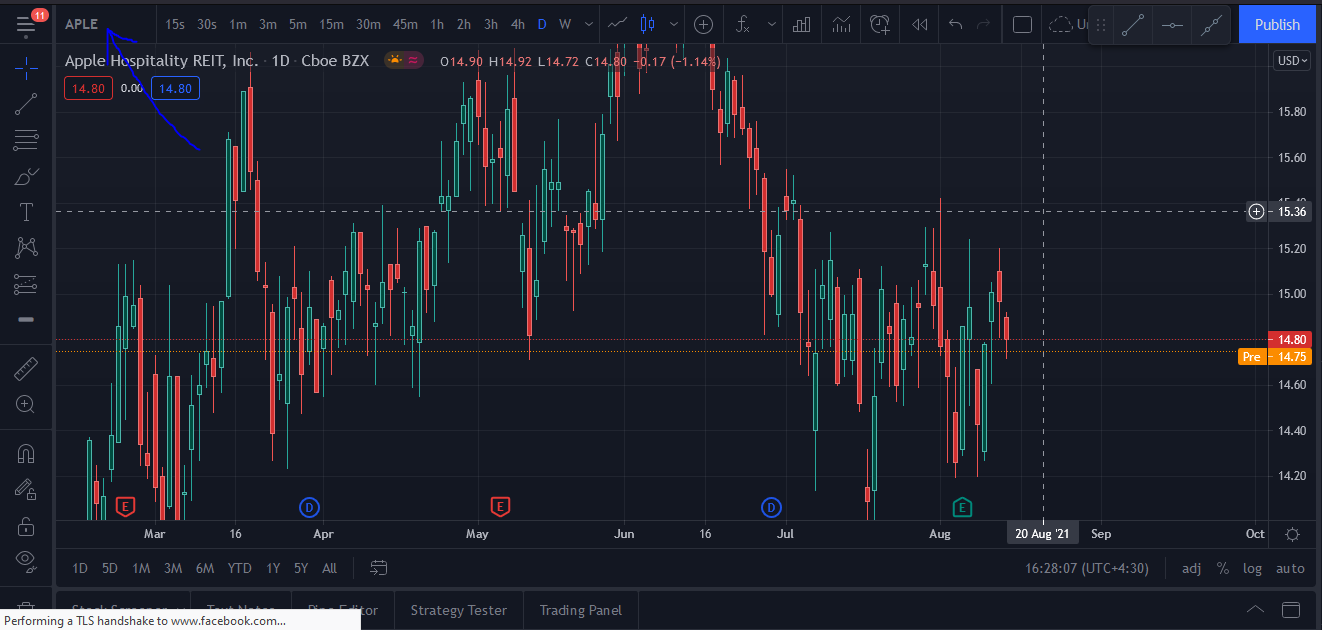Select the brush drawing tool

(26, 176)
